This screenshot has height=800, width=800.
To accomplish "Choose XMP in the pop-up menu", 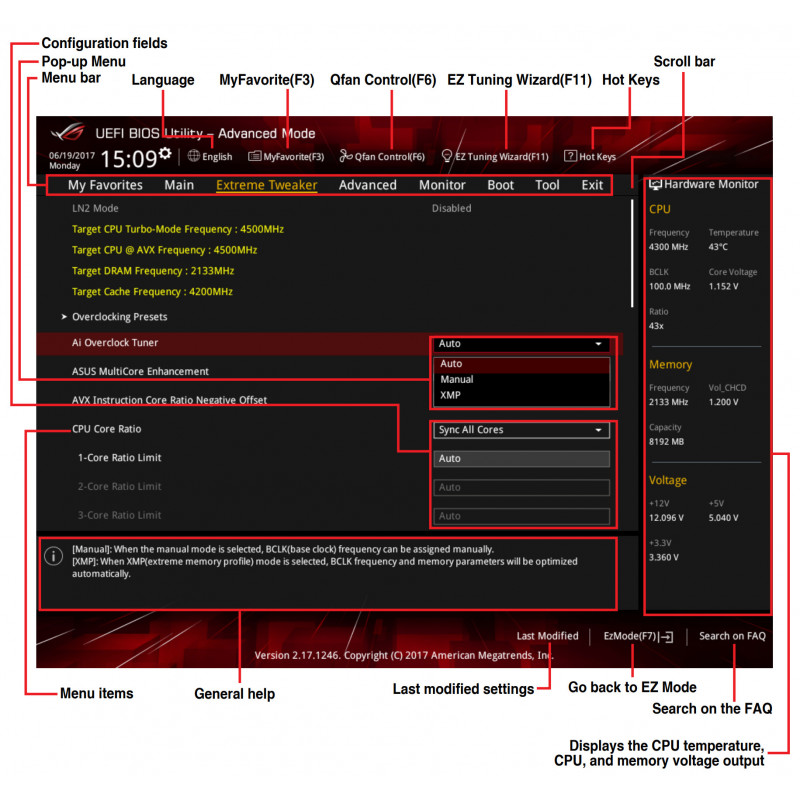I will (521, 395).
